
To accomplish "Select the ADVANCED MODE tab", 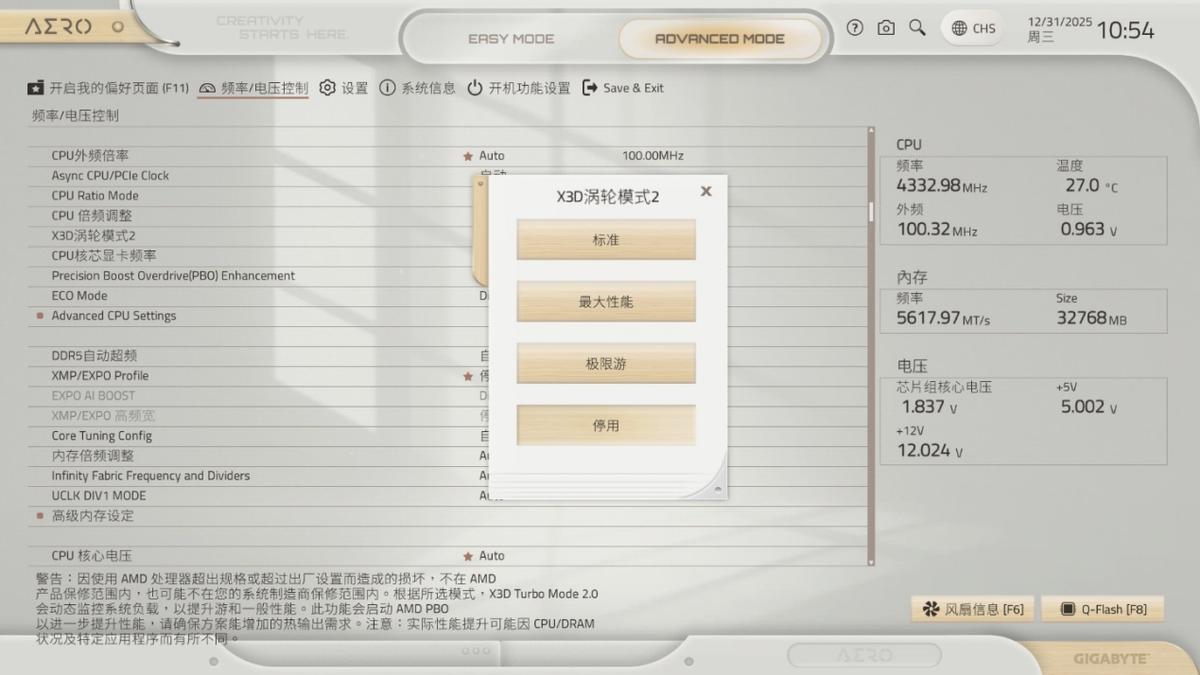I will pyautogui.click(x=720, y=39).
